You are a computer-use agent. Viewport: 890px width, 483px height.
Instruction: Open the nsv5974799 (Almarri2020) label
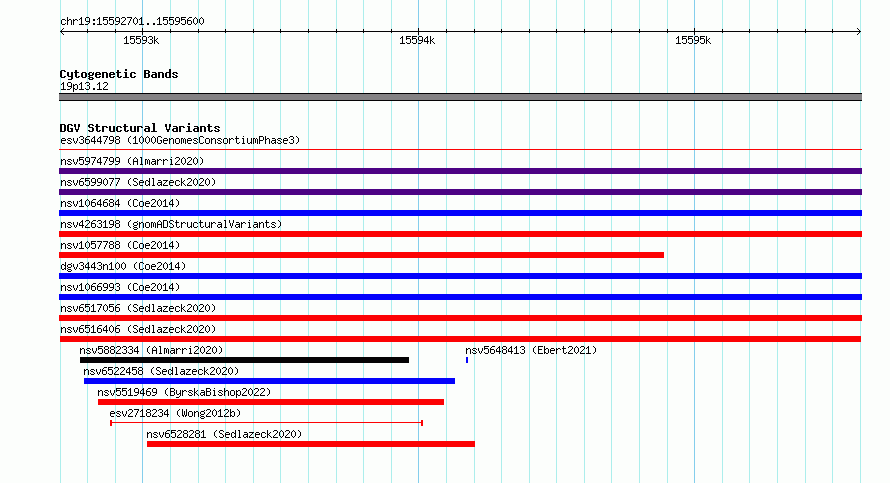pyautogui.click(x=132, y=161)
